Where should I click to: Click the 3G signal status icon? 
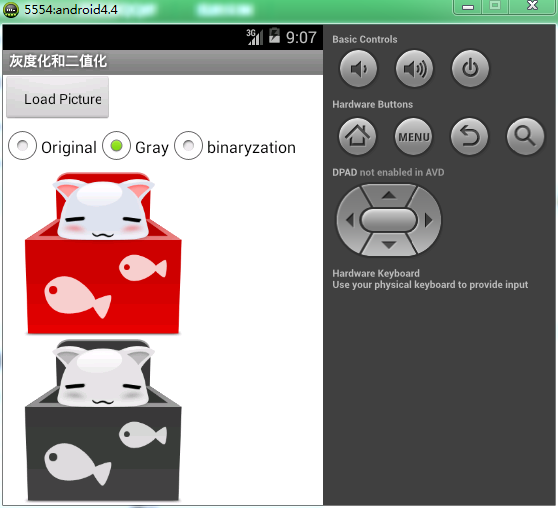(x=255, y=37)
